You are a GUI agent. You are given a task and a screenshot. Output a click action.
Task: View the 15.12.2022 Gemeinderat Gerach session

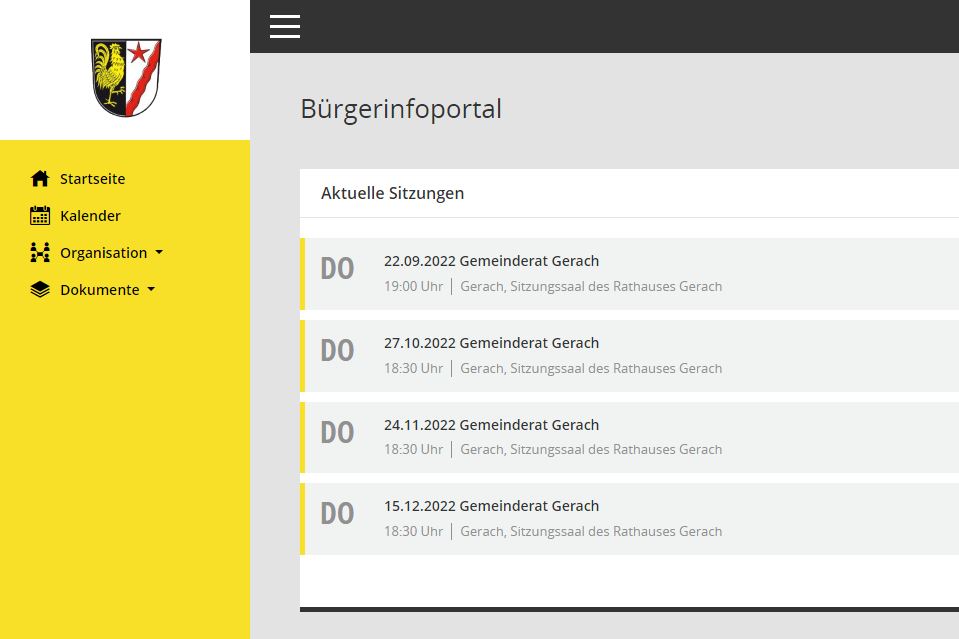(x=491, y=506)
